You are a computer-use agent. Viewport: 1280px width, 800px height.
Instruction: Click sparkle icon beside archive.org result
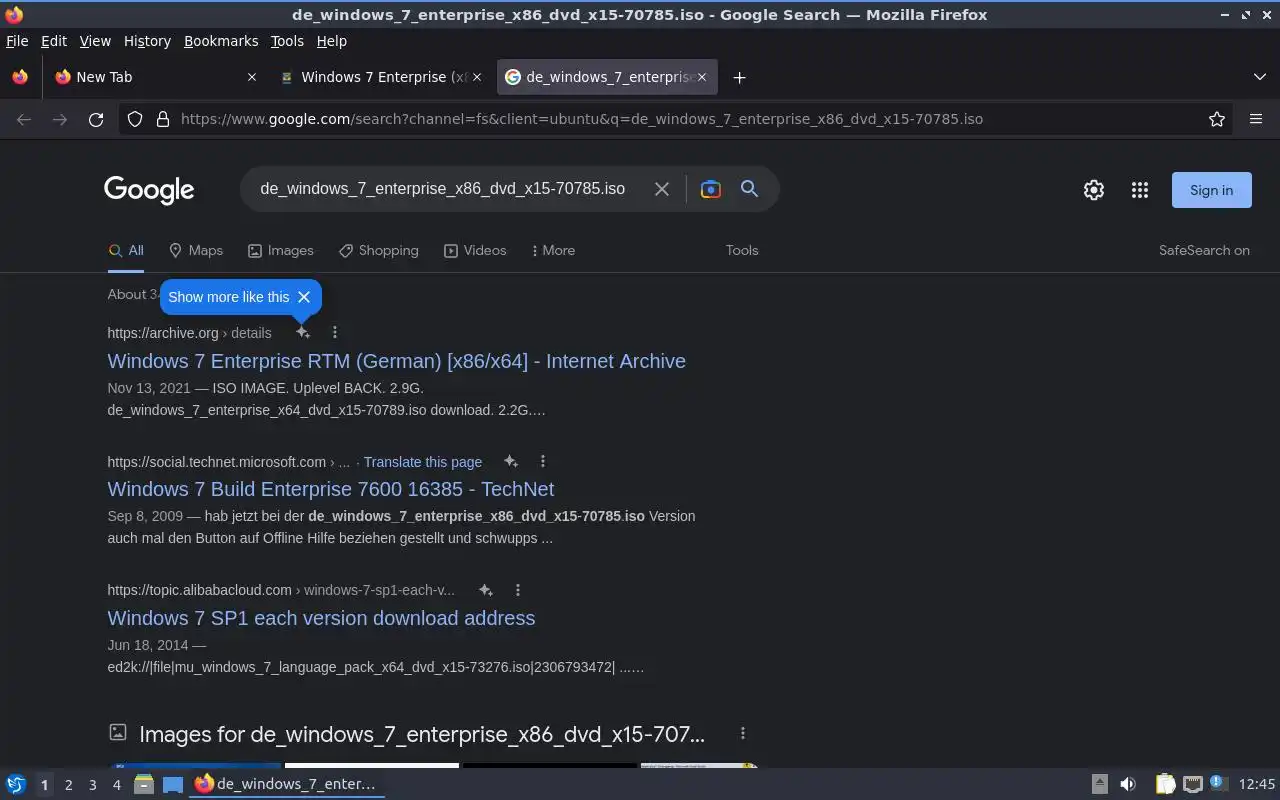(302, 332)
